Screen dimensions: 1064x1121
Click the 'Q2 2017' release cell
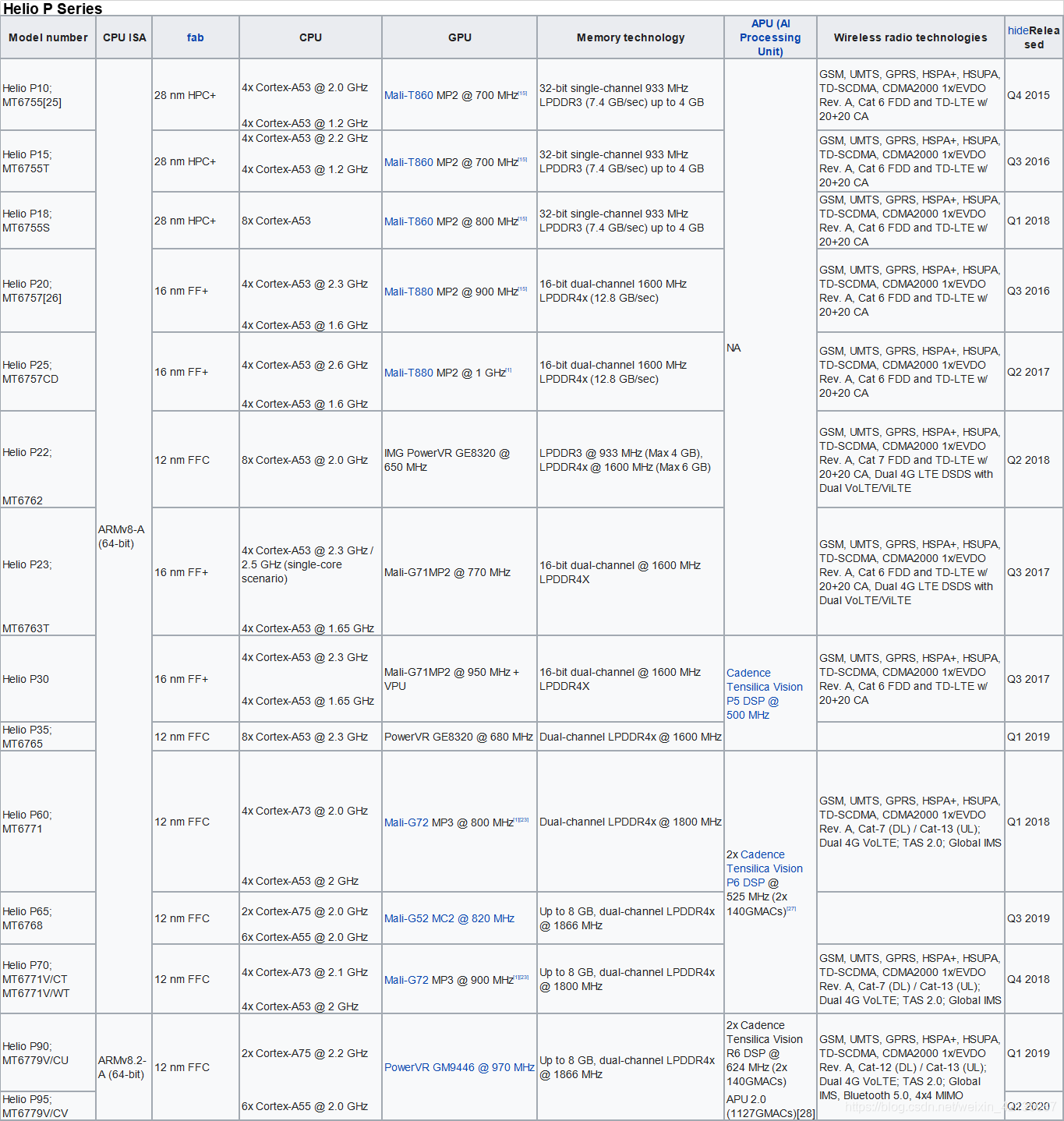pyautogui.click(x=1034, y=372)
